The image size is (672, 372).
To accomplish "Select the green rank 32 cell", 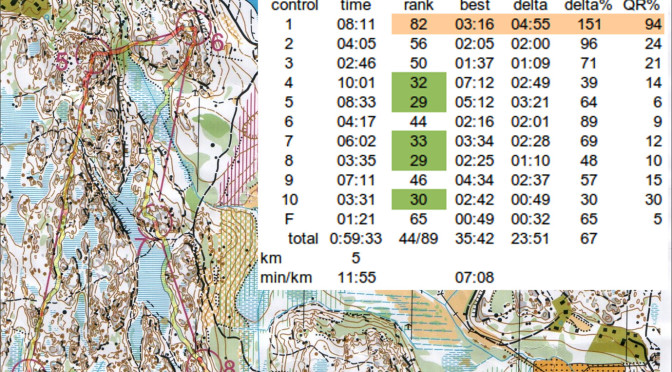I will 419,82.
